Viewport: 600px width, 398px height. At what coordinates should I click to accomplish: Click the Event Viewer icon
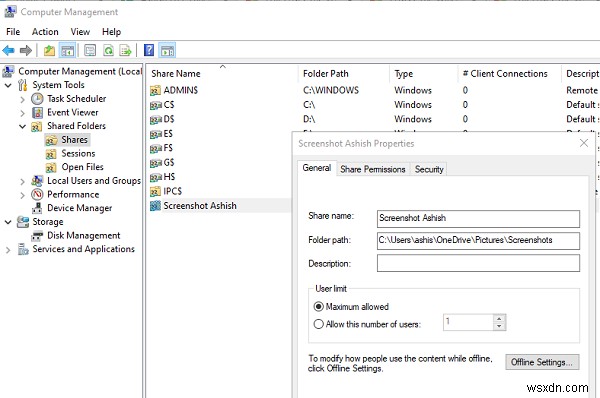click(37, 113)
